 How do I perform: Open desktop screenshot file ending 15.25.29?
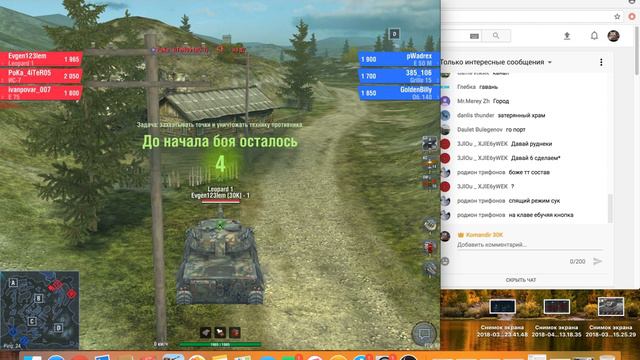pos(611,317)
